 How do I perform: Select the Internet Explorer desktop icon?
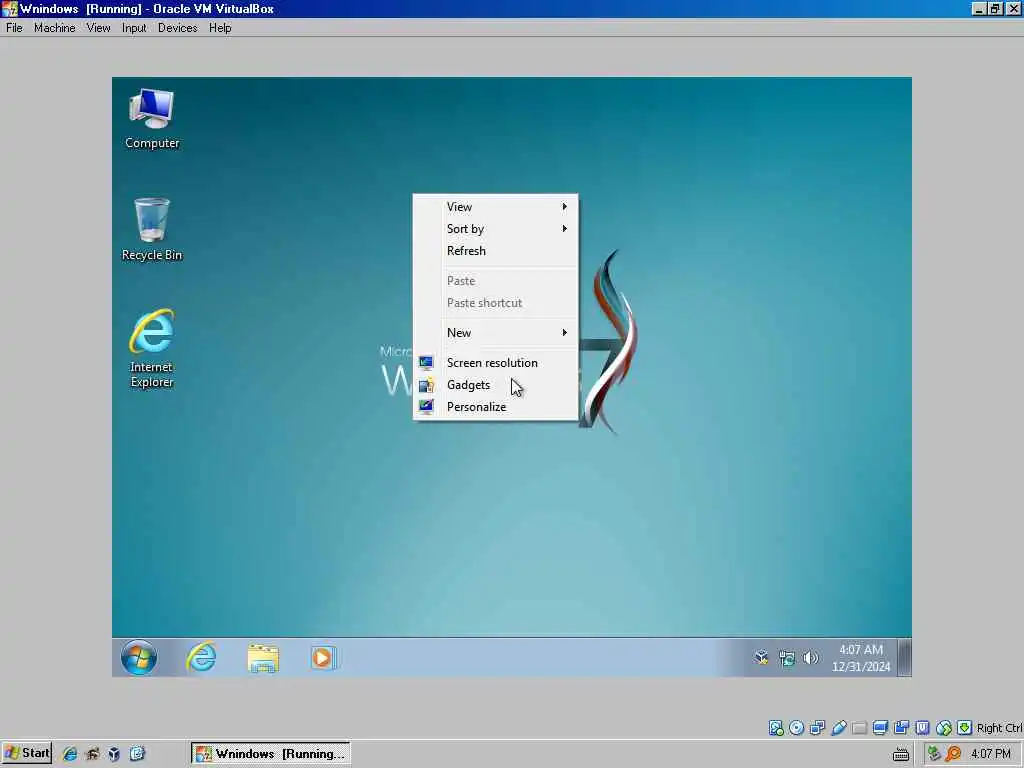coord(152,349)
